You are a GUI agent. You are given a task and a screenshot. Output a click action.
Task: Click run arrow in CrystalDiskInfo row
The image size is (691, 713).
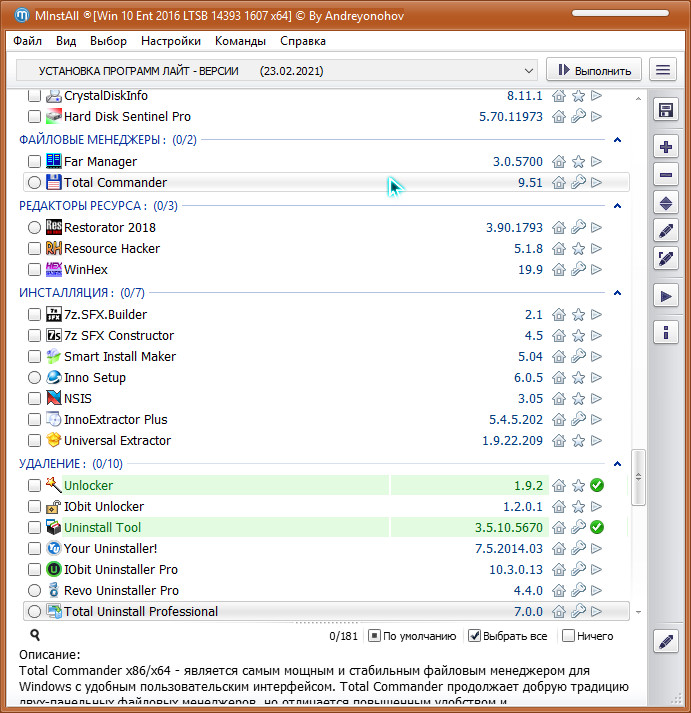(596, 95)
